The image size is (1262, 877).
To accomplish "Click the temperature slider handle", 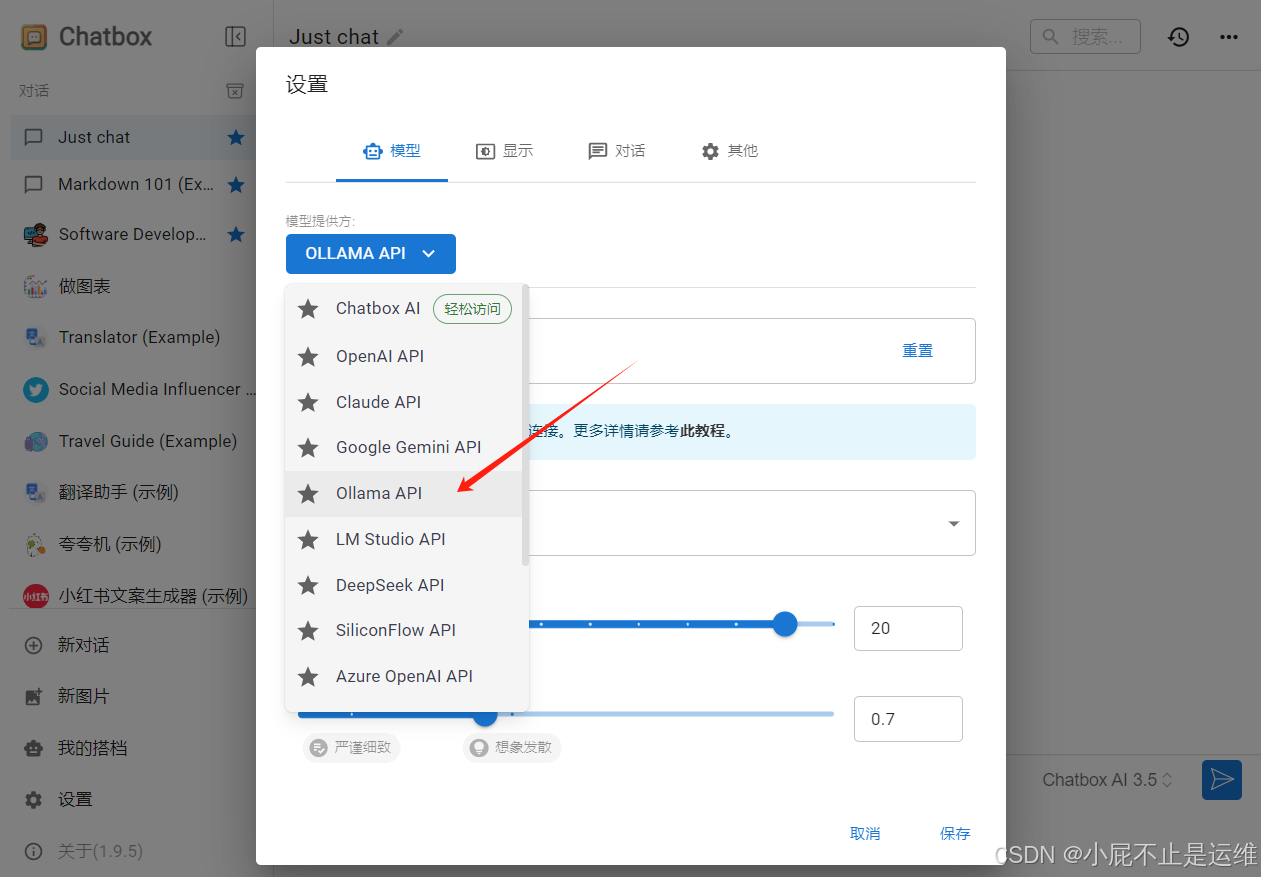I will tap(485, 714).
